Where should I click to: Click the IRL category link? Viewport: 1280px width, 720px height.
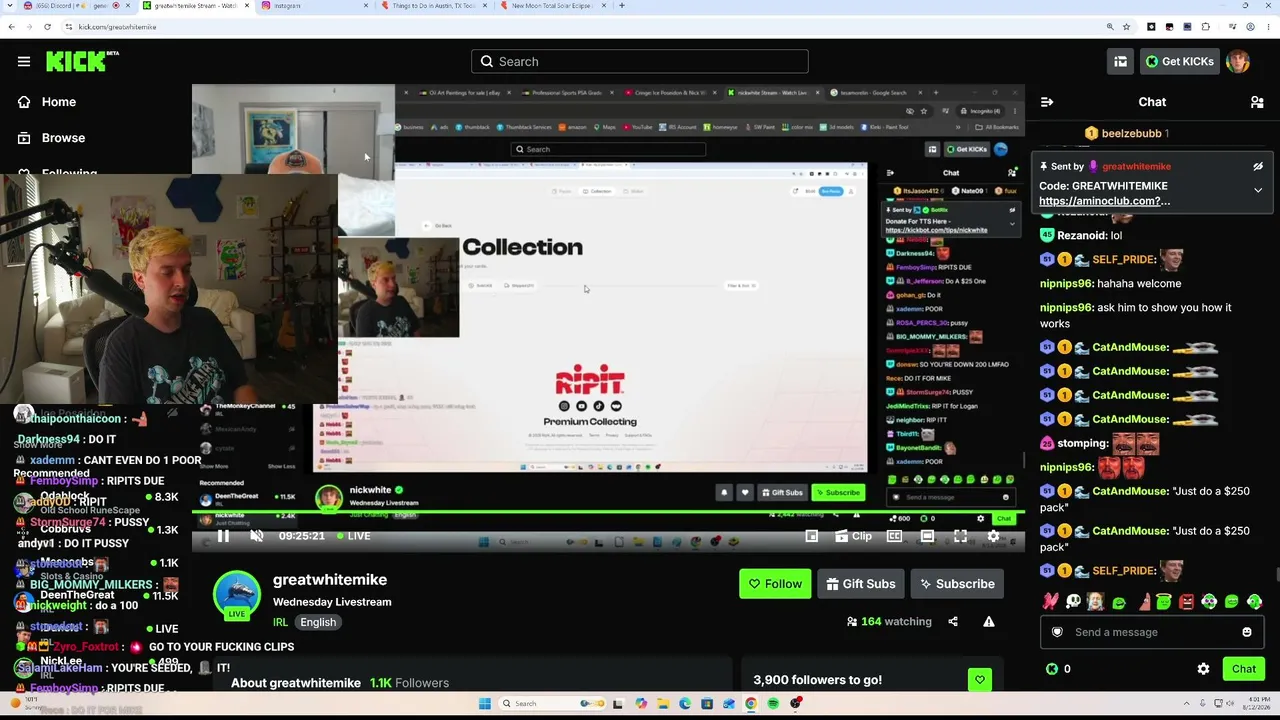(x=281, y=622)
